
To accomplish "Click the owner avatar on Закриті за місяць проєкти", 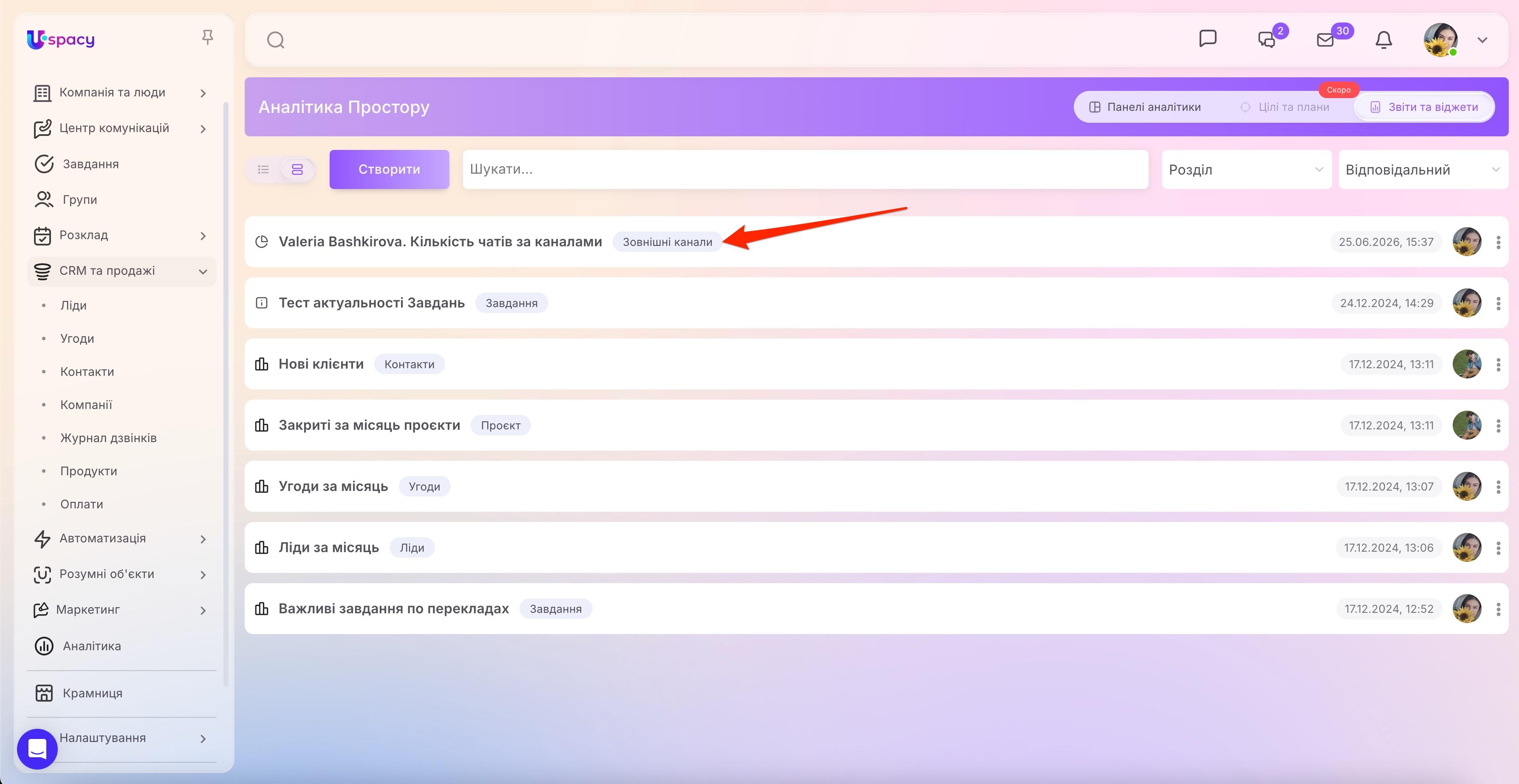I will 1466,425.
